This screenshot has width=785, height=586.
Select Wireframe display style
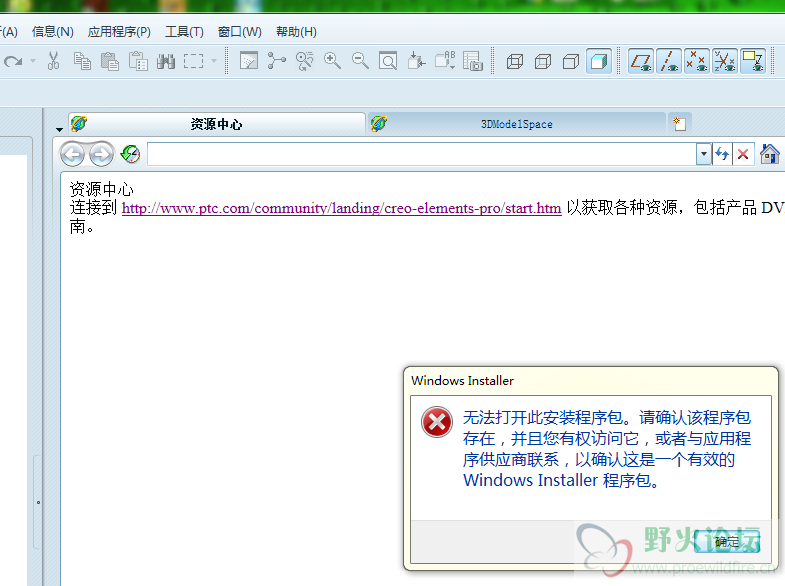[x=515, y=62]
